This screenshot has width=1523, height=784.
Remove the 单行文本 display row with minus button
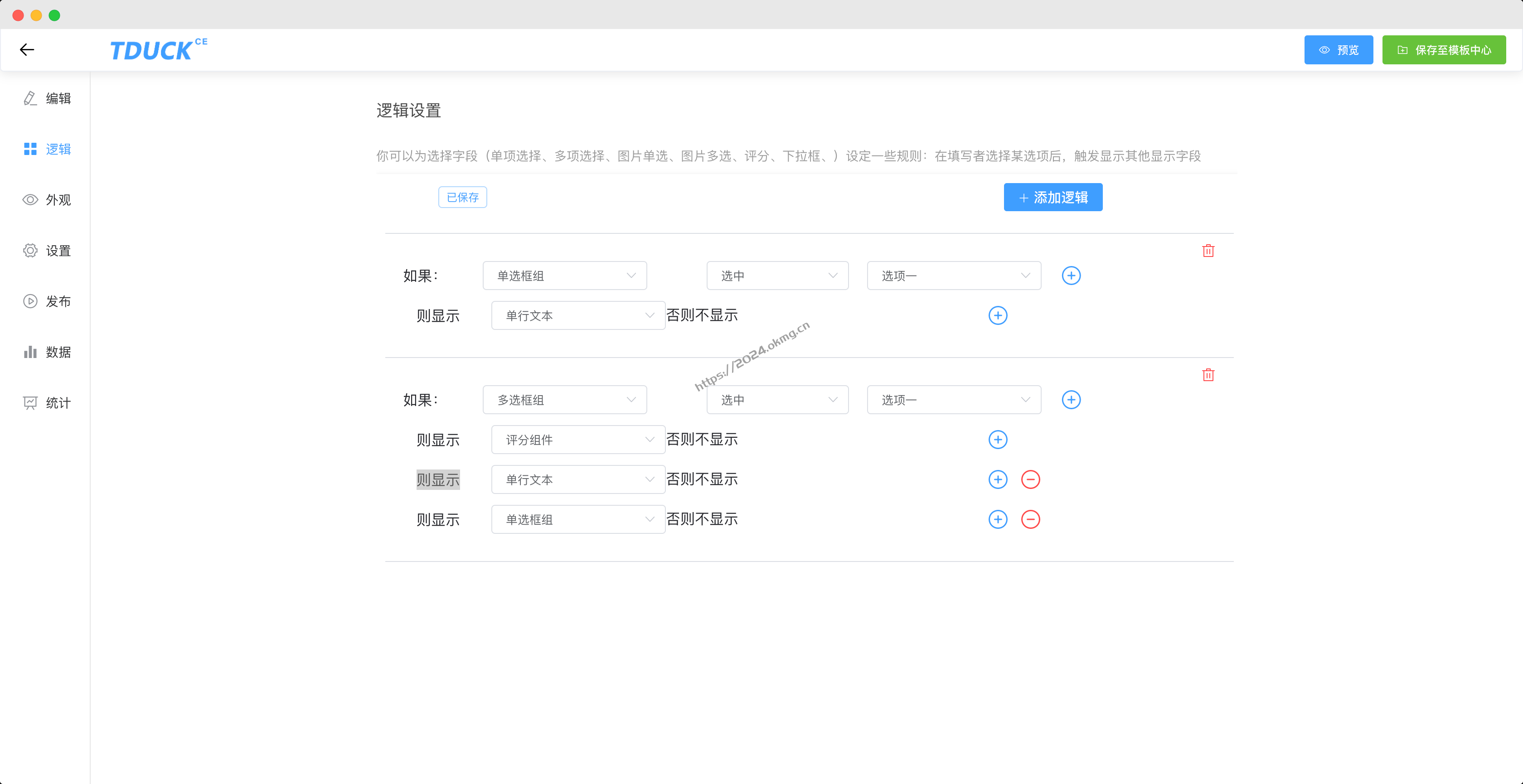click(1031, 479)
